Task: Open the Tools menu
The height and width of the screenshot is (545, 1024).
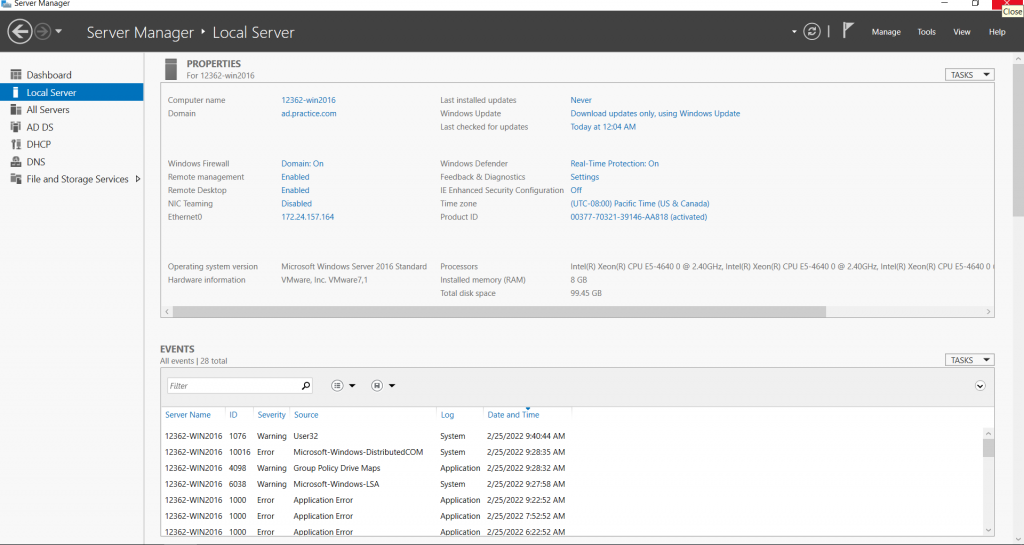Action: click(x=926, y=32)
